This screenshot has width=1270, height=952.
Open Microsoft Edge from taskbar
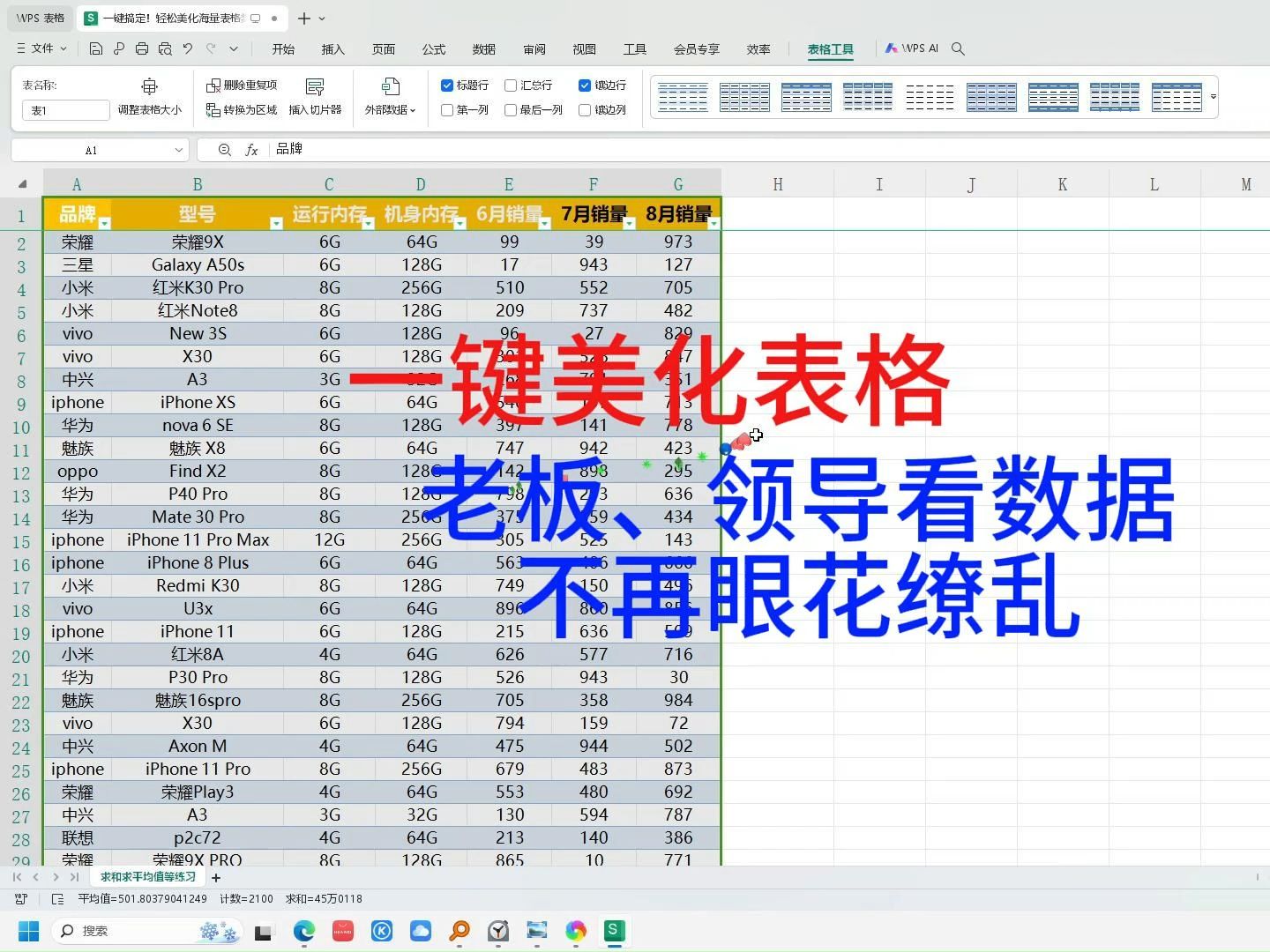pyautogui.click(x=304, y=931)
